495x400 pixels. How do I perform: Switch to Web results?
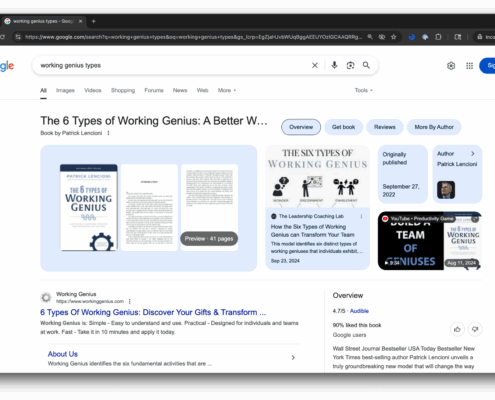(202, 90)
